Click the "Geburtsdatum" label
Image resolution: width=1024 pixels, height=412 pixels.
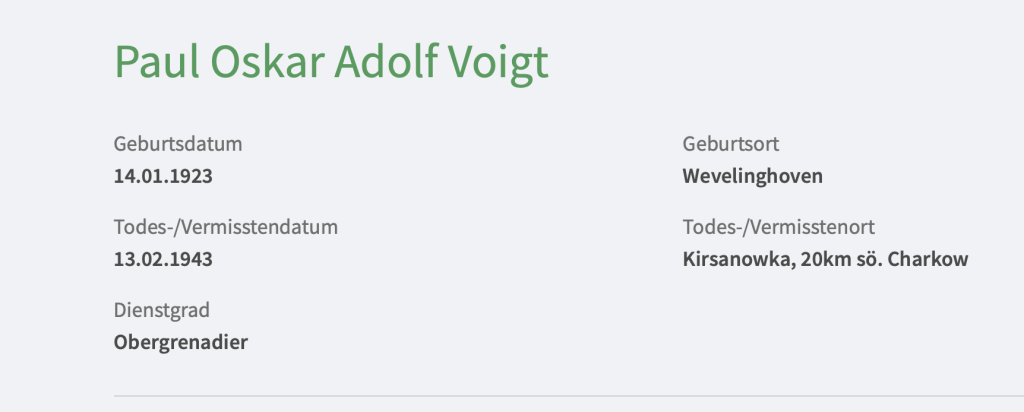[x=178, y=144]
